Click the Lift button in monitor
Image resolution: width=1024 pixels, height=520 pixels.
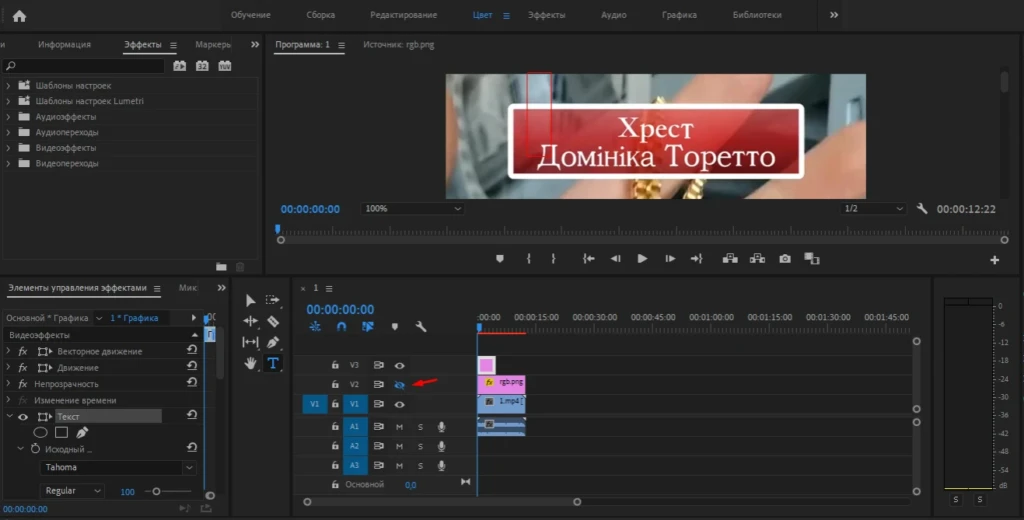730,259
